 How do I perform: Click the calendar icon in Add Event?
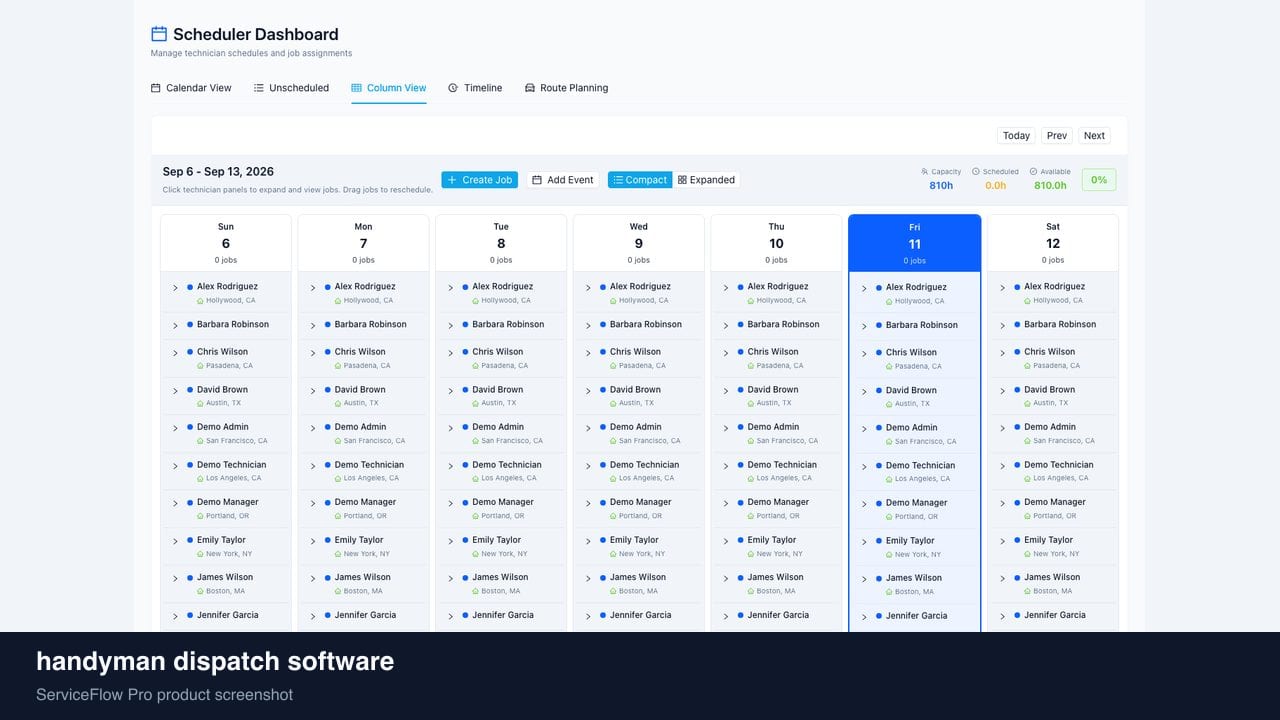click(x=537, y=180)
